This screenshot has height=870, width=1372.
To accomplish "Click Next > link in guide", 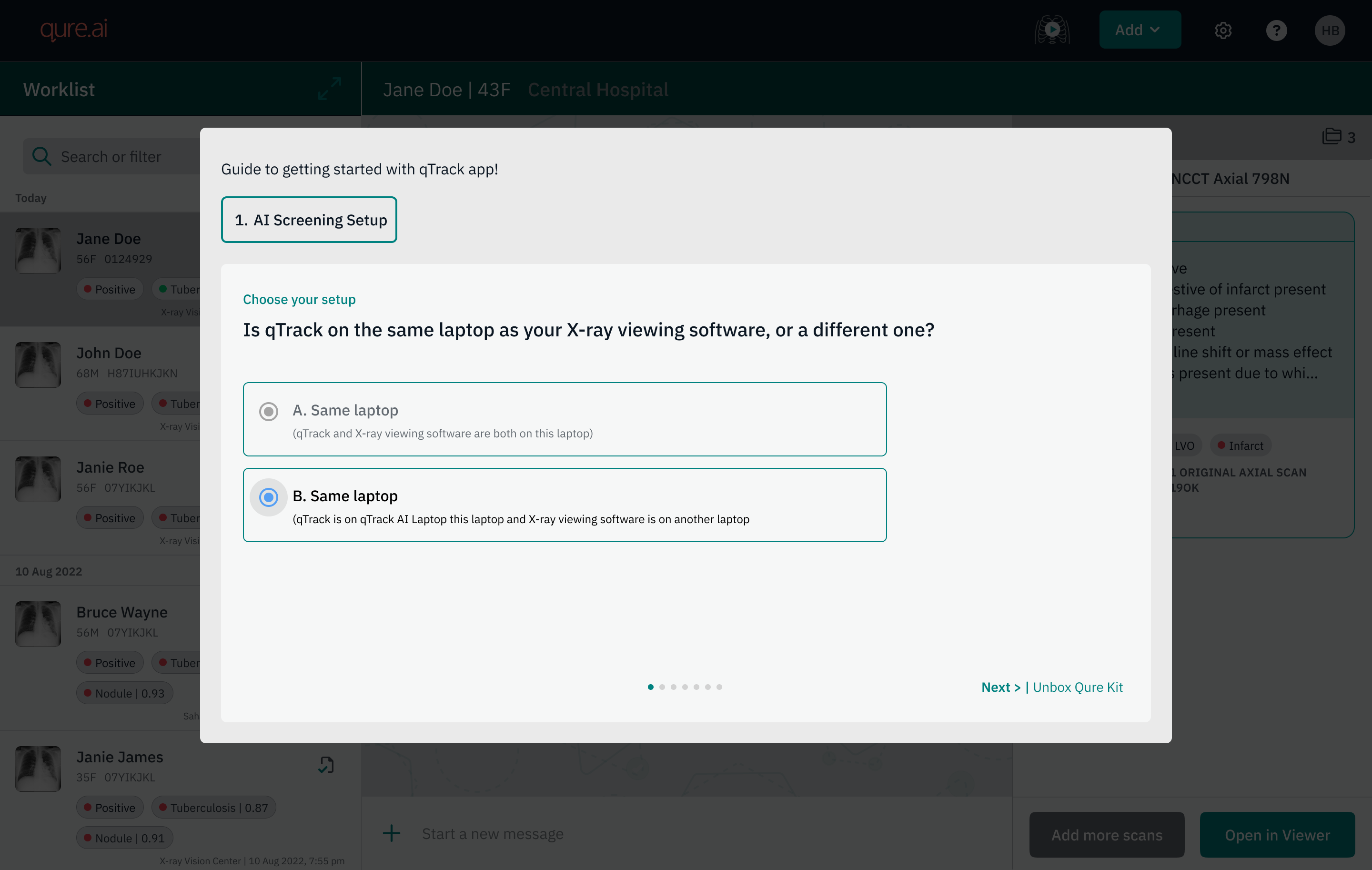I will [x=1000, y=687].
